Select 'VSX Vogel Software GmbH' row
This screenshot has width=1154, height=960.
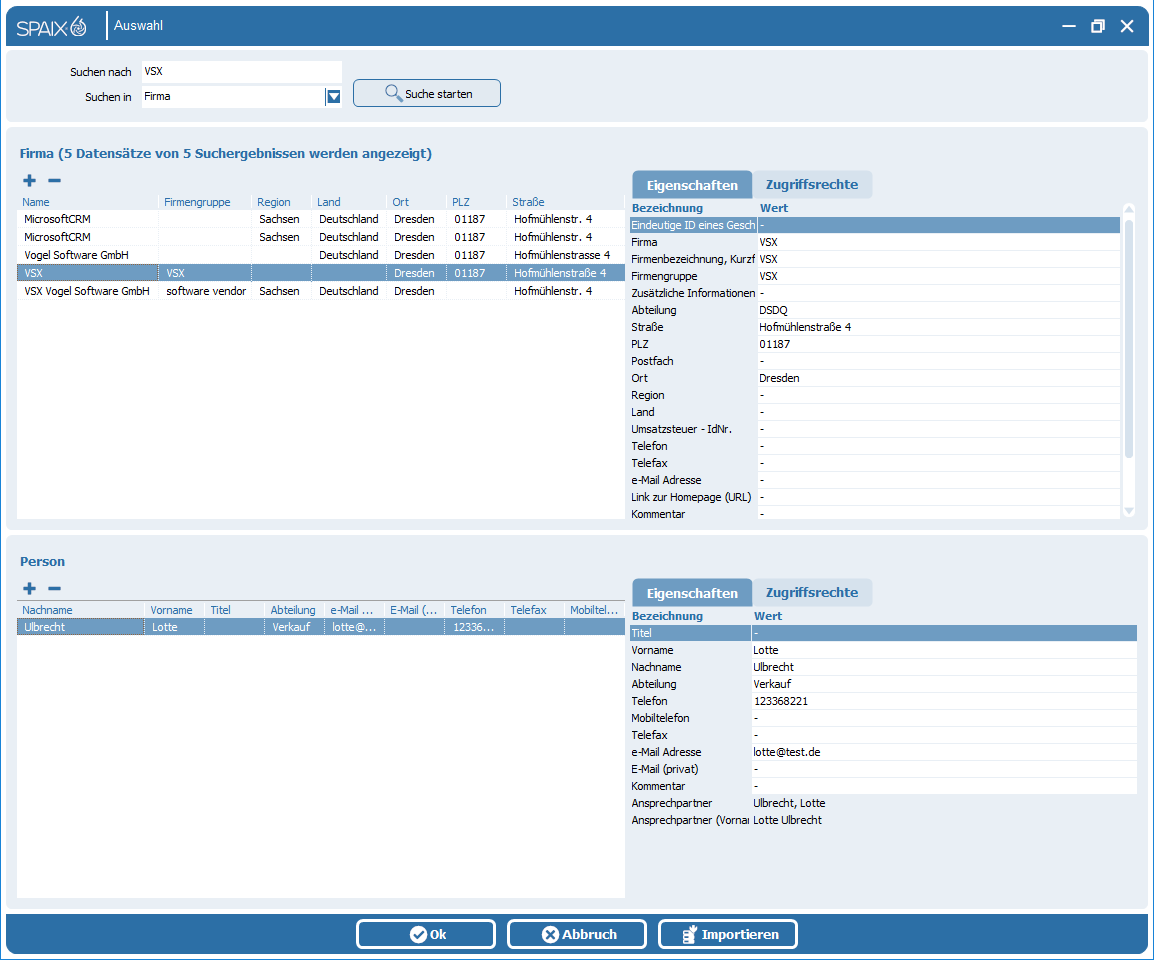321,291
